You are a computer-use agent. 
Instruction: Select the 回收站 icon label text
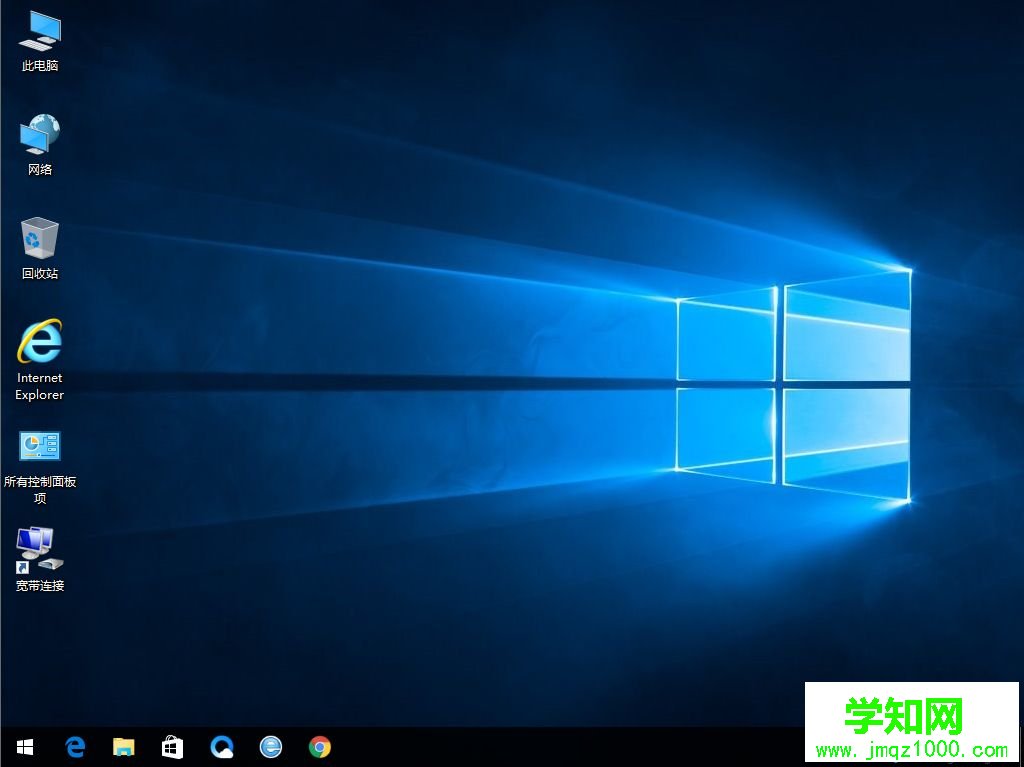click(38, 273)
